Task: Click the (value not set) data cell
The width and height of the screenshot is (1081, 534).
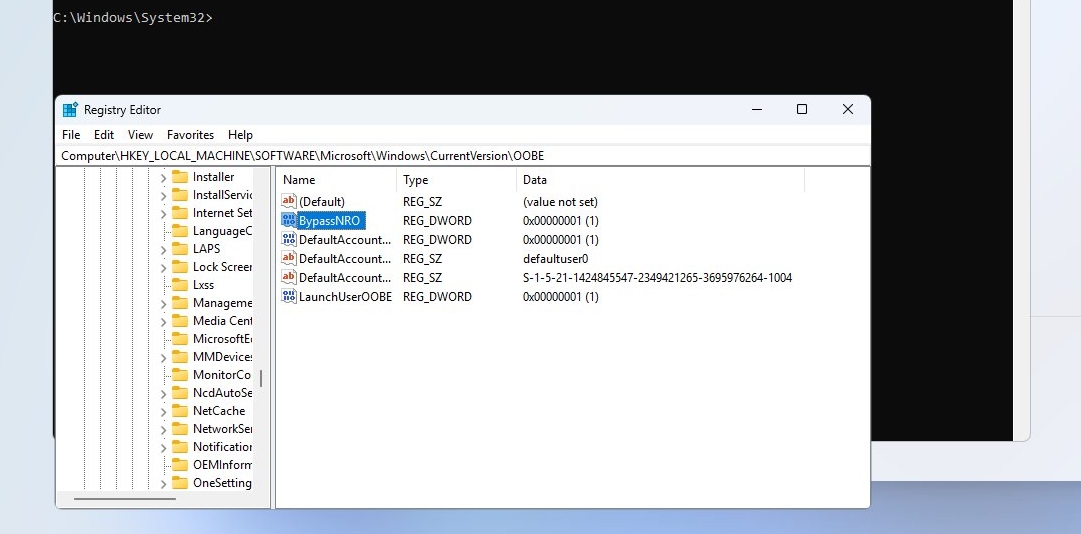Action: tap(560, 202)
